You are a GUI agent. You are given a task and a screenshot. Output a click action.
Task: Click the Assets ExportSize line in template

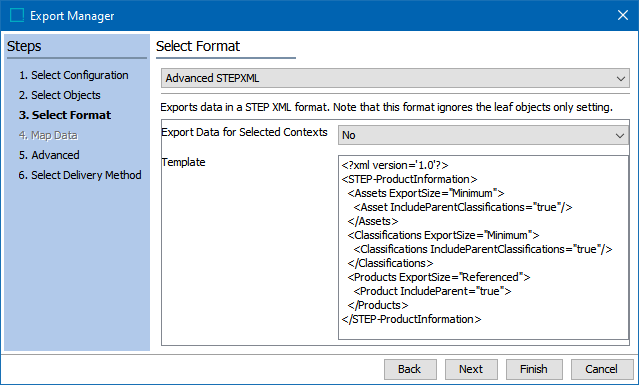coord(426,194)
